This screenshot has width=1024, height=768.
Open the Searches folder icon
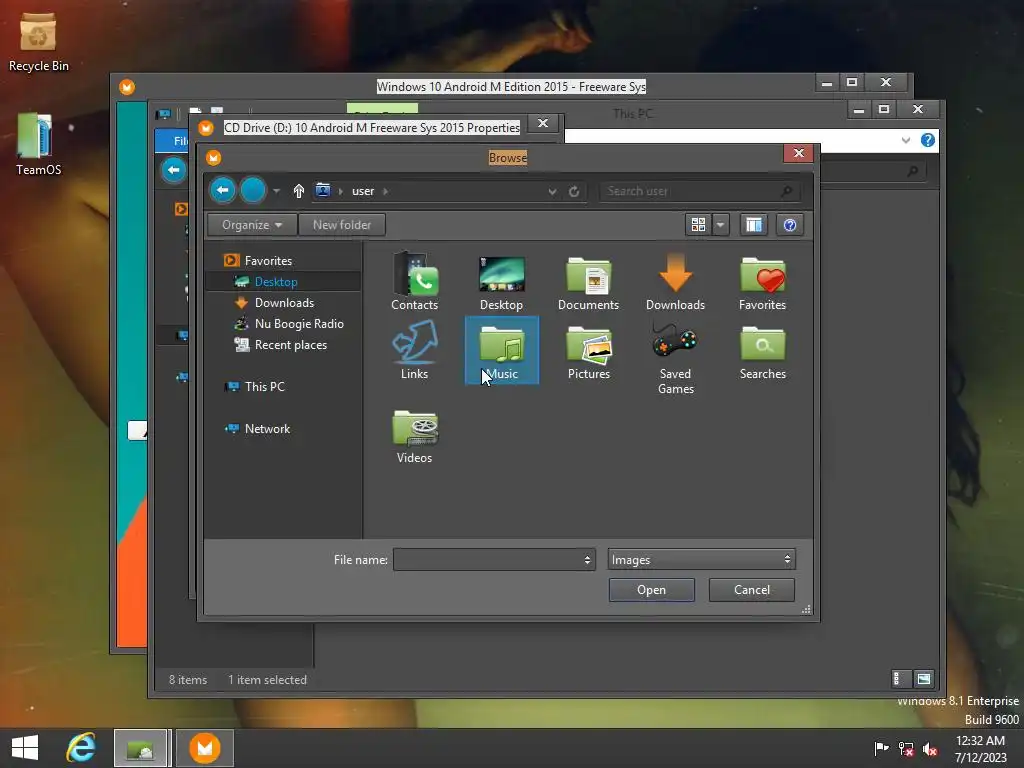coord(762,351)
